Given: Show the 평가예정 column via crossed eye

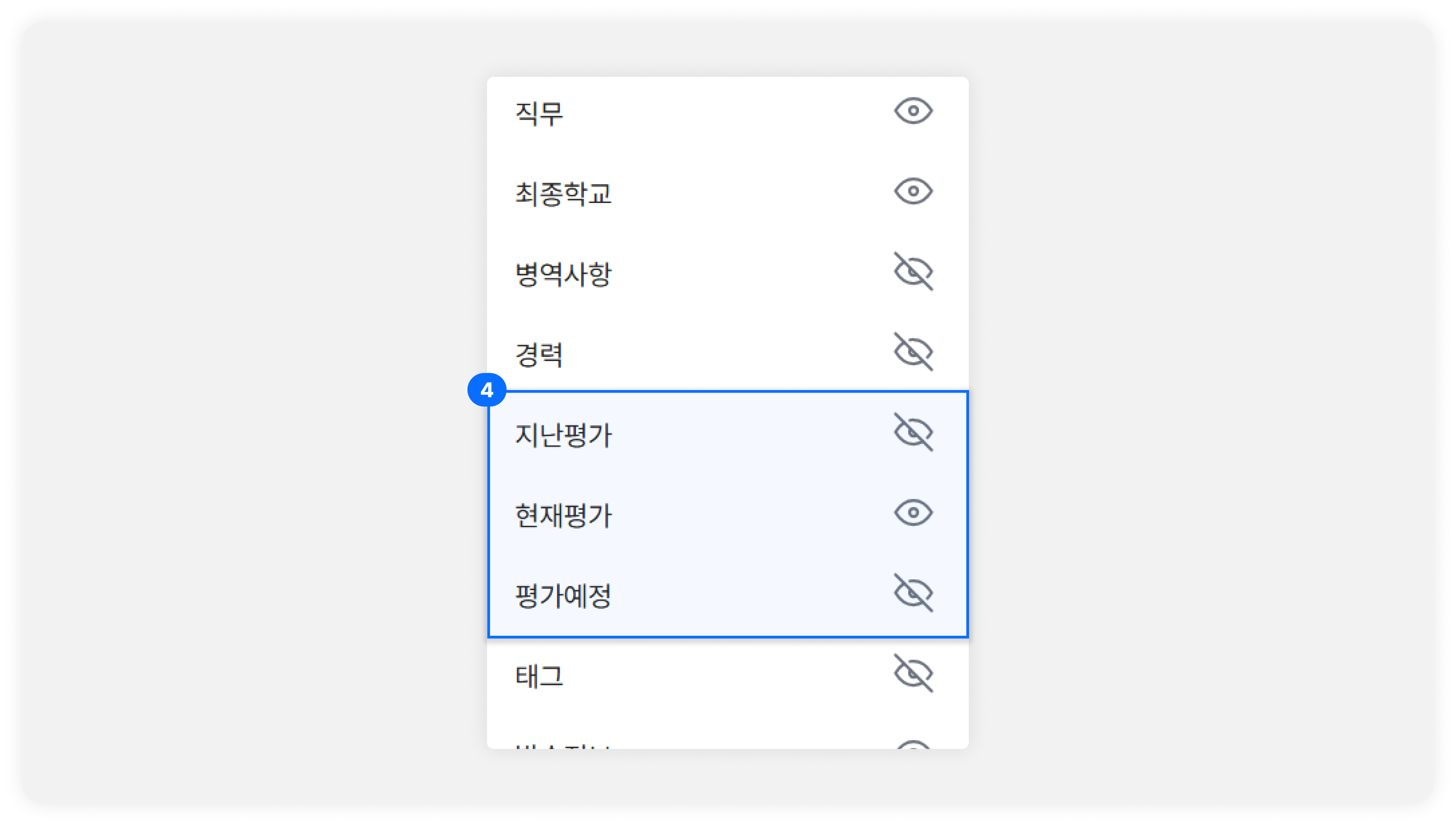Looking at the screenshot, I should click(x=913, y=594).
